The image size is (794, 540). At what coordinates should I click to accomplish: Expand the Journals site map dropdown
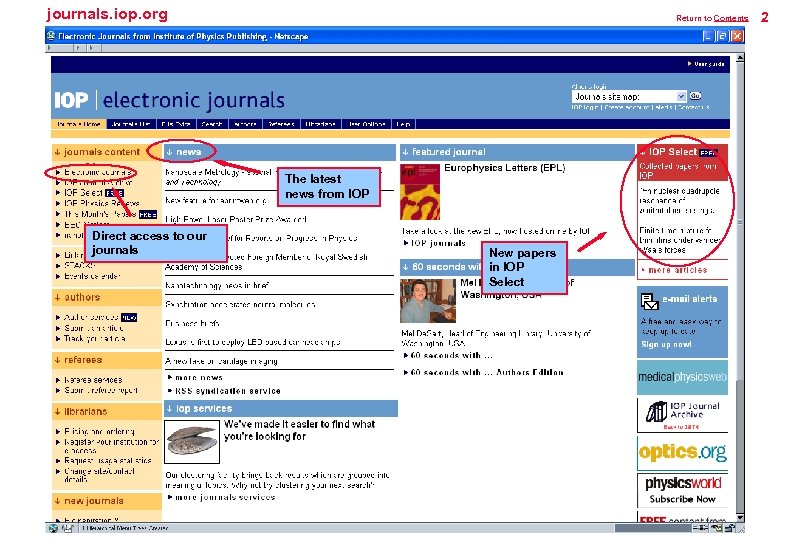pyautogui.click(x=681, y=96)
